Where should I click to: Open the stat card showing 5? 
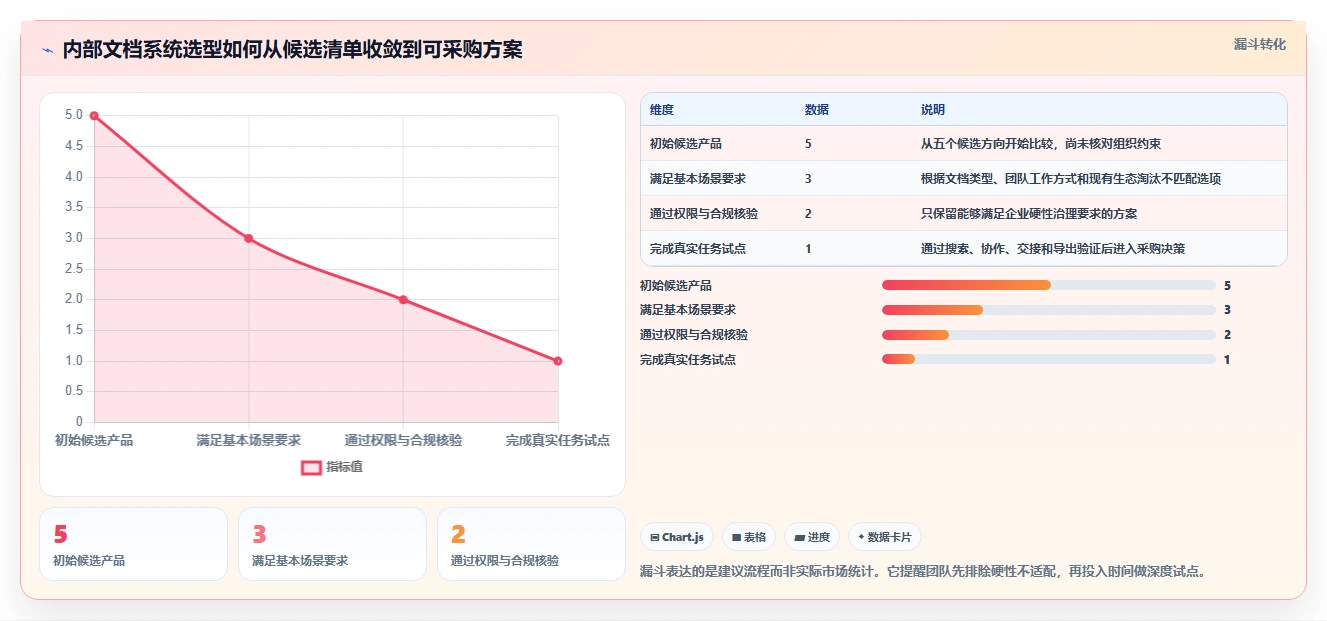pos(133,544)
